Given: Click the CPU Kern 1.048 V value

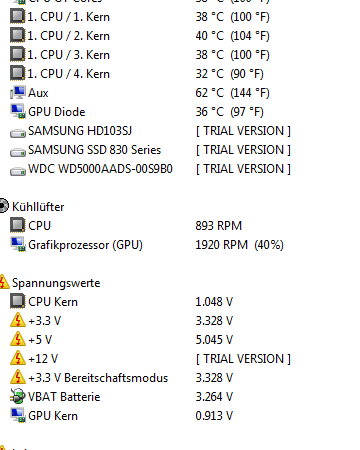Looking at the screenshot, I should pos(214,301).
